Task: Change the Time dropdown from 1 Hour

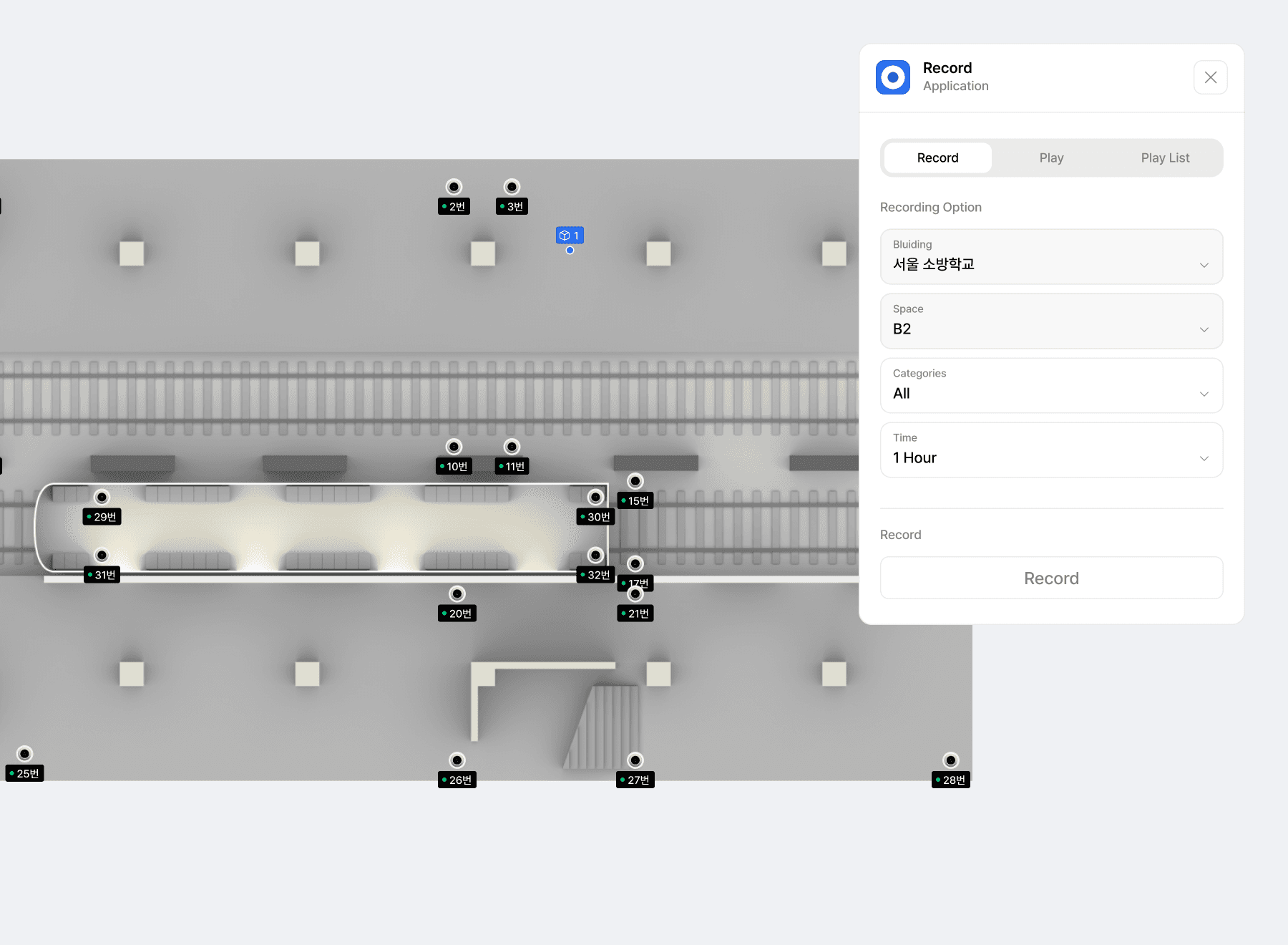Action: tap(1051, 450)
